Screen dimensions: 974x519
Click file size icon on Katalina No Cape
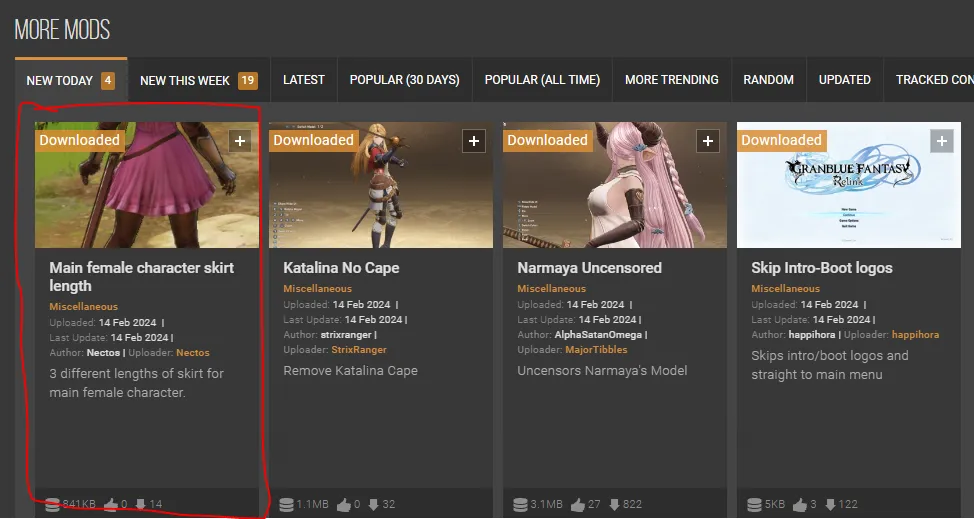point(286,505)
